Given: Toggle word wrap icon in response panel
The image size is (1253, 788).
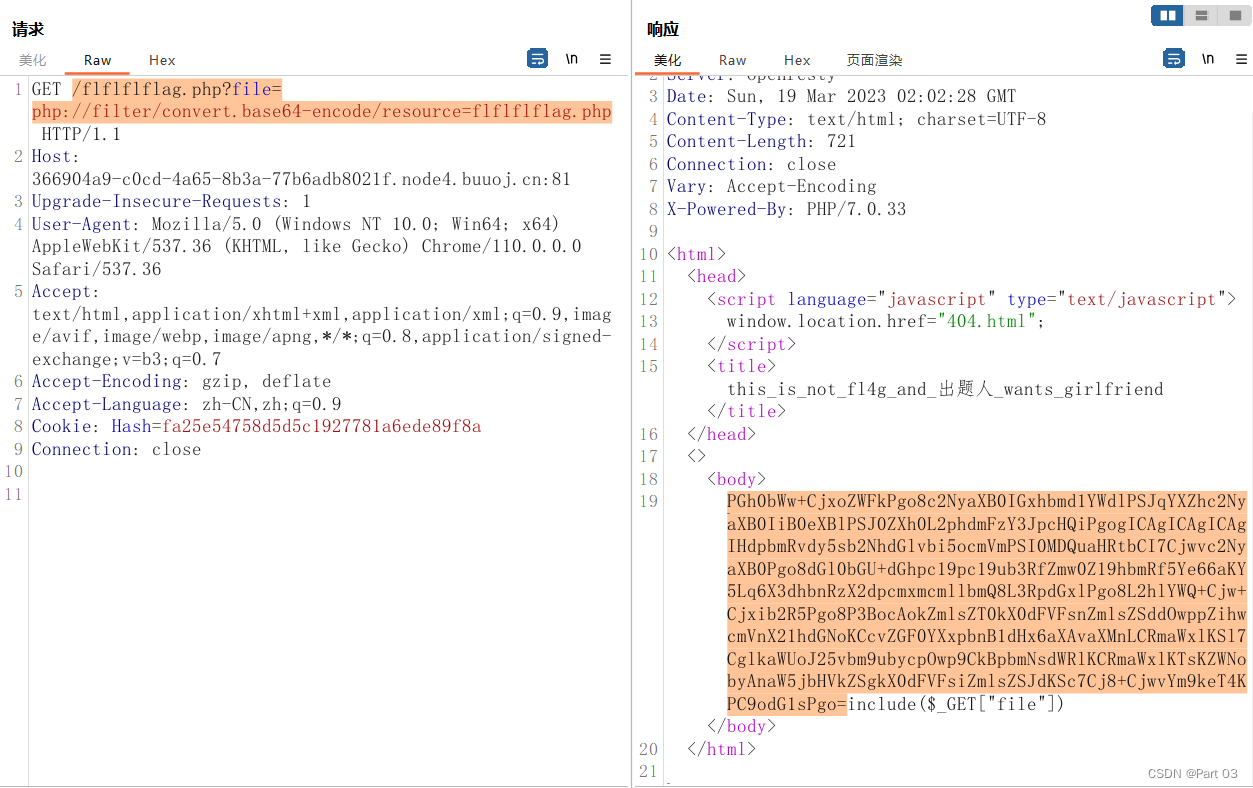Looking at the screenshot, I should (1174, 59).
